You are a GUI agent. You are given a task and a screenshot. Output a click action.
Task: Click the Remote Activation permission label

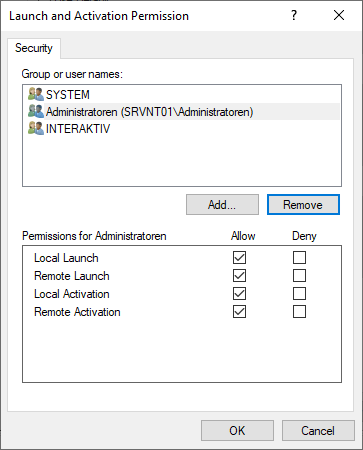click(77, 312)
